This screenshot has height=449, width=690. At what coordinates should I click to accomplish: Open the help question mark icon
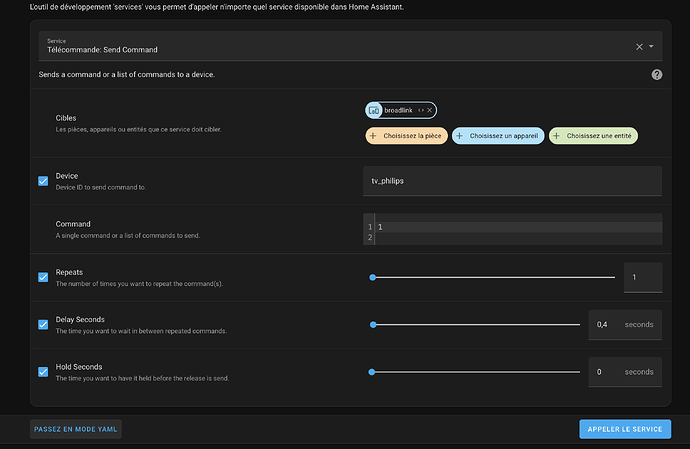657,75
